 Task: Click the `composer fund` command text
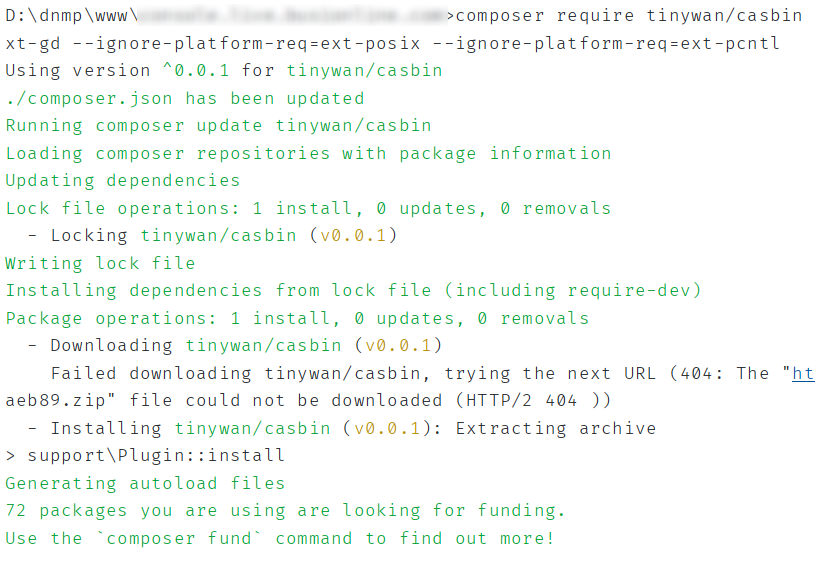coord(179,539)
